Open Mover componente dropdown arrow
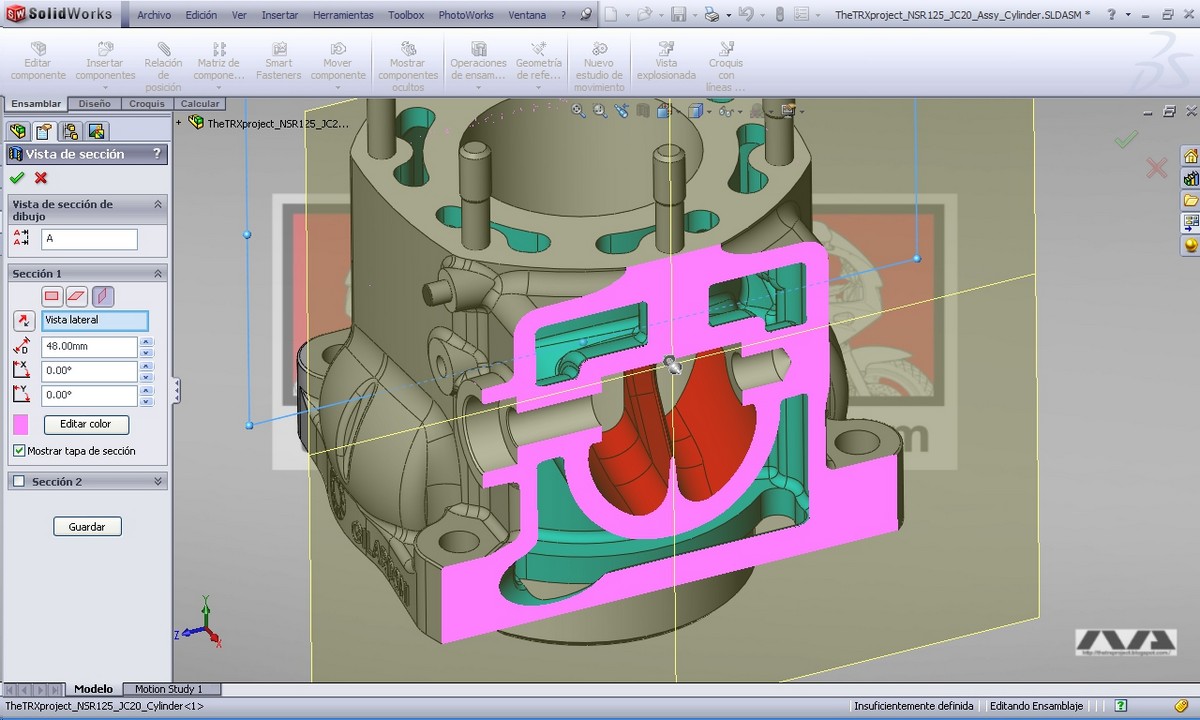1200x720 pixels. point(338,87)
